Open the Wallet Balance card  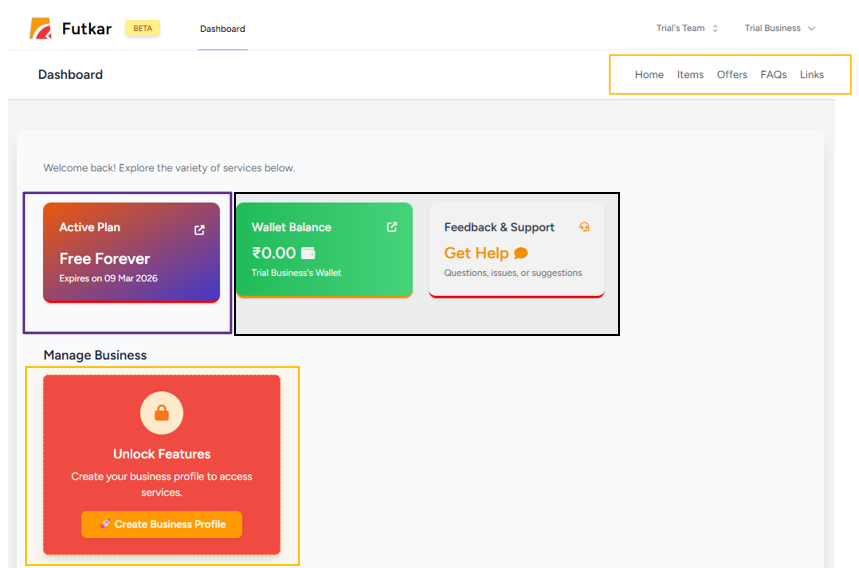point(324,250)
